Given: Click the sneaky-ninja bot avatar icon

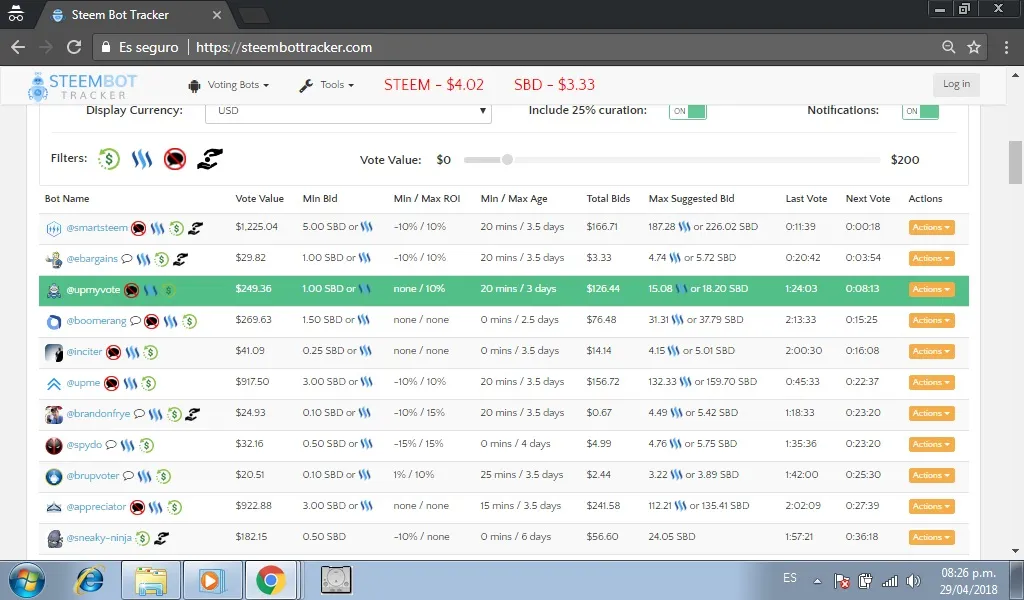Looking at the screenshot, I should pos(55,538).
